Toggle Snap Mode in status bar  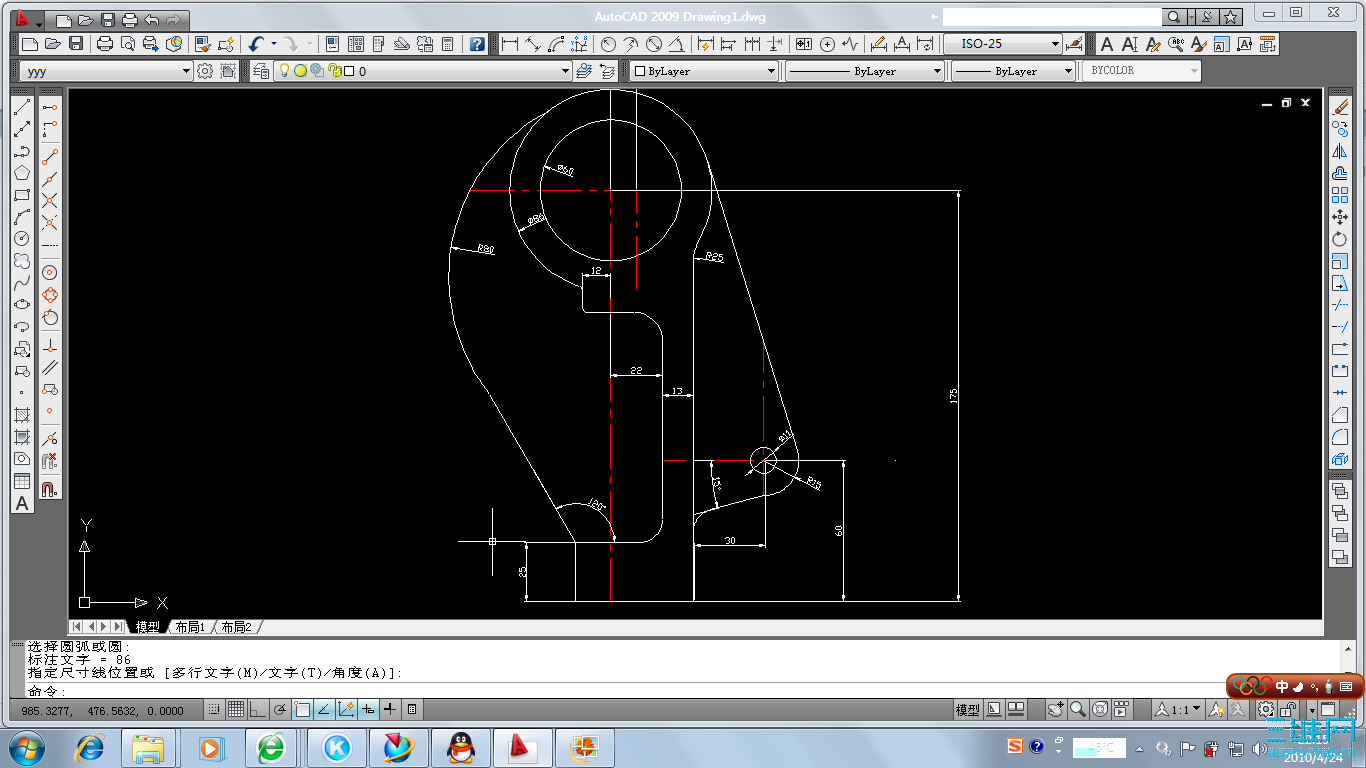pyautogui.click(x=214, y=709)
